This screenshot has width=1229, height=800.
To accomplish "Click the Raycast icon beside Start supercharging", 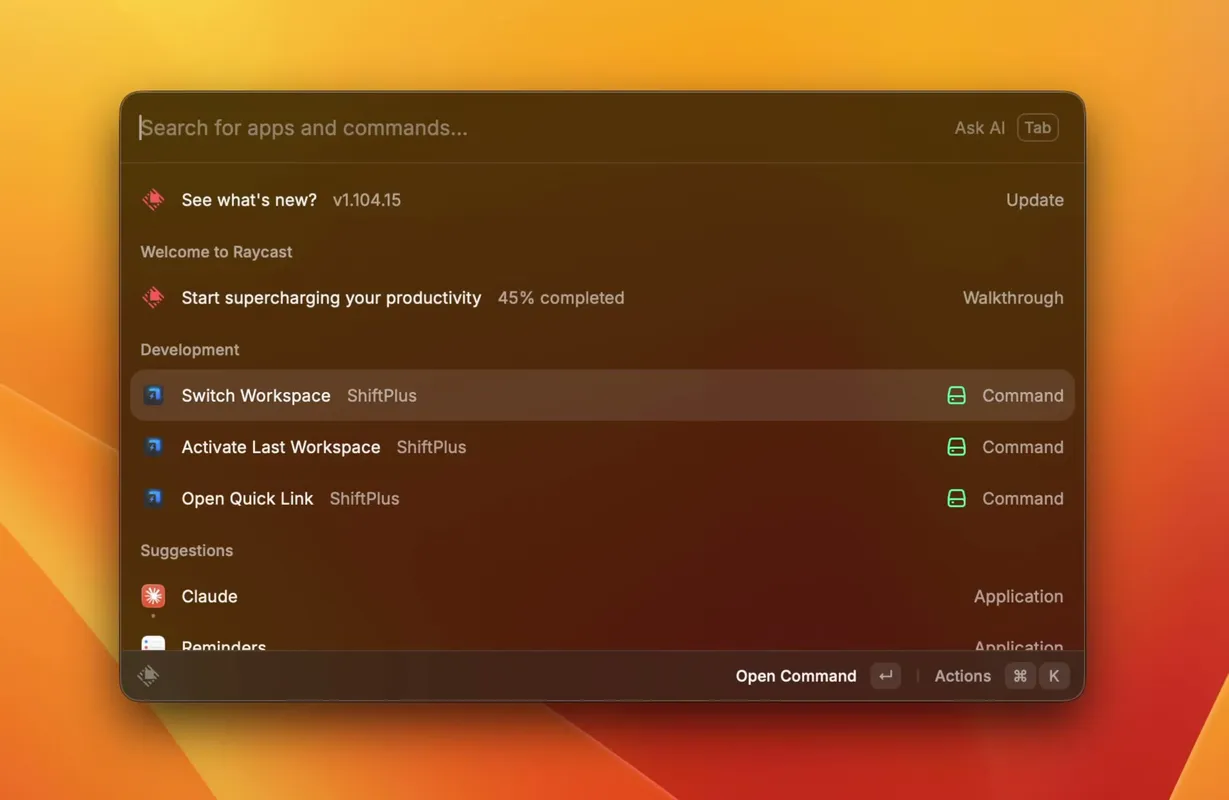I will [153, 297].
